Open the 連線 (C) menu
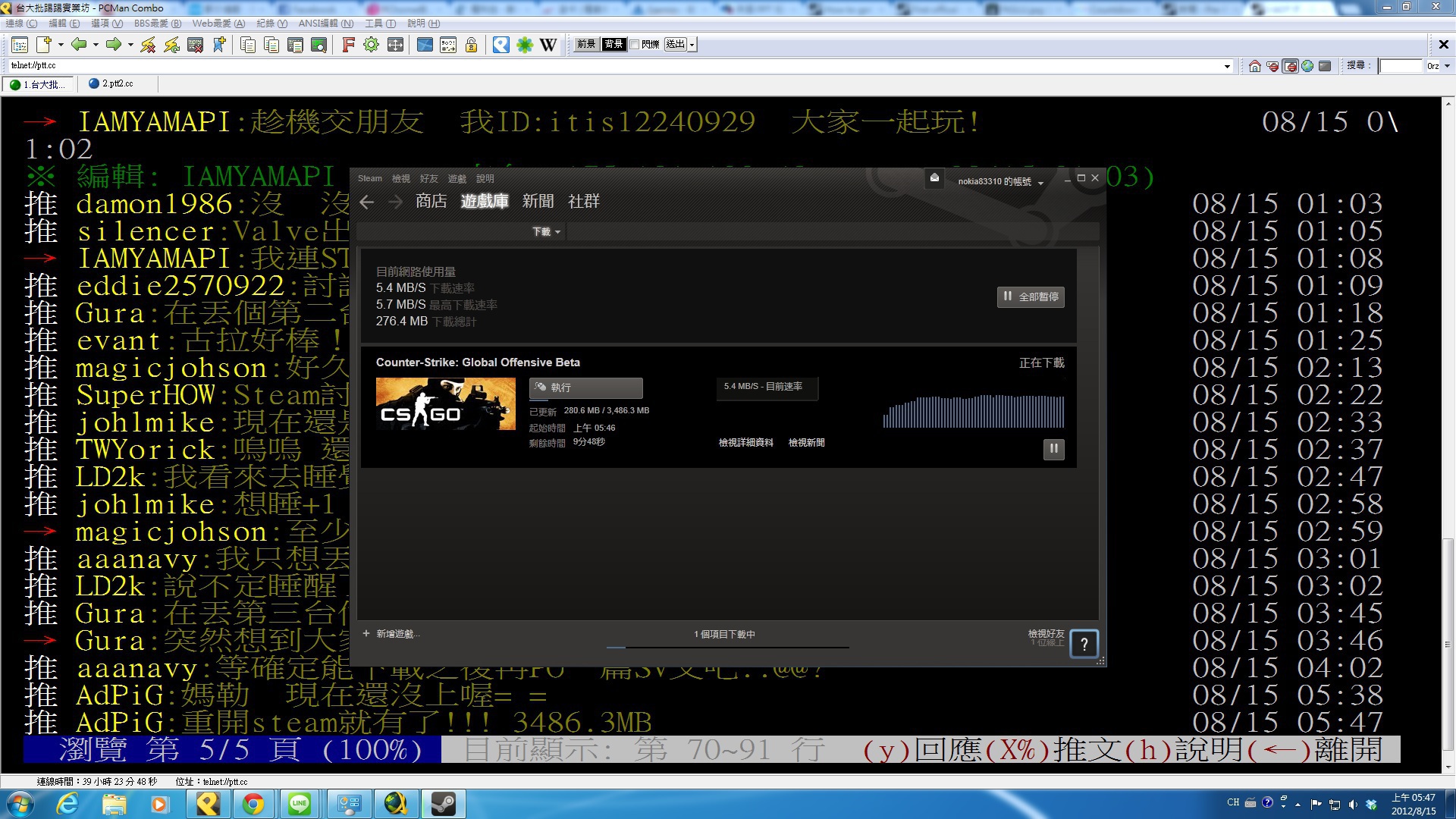The width and height of the screenshot is (1456, 819). coord(21,24)
